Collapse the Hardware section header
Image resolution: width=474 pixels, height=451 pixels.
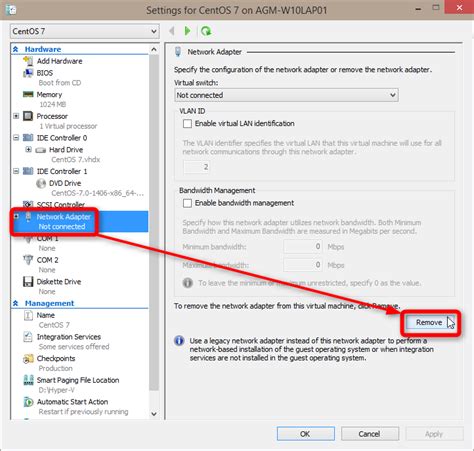16,49
